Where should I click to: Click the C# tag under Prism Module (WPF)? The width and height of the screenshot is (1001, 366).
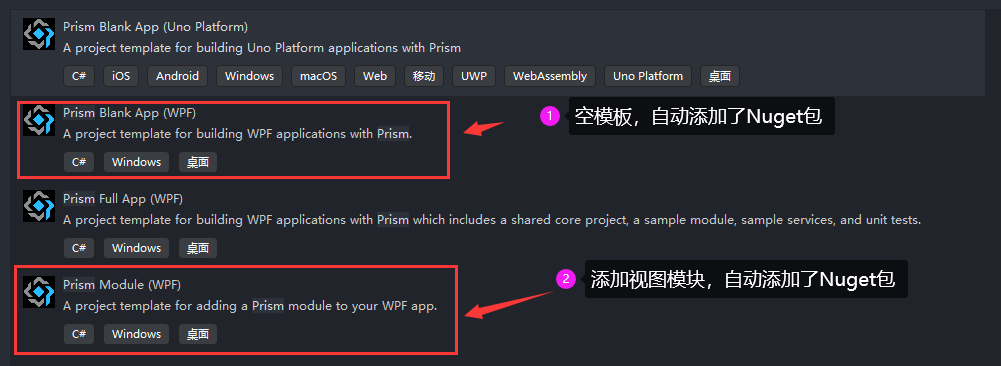pyautogui.click(x=79, y=334)
